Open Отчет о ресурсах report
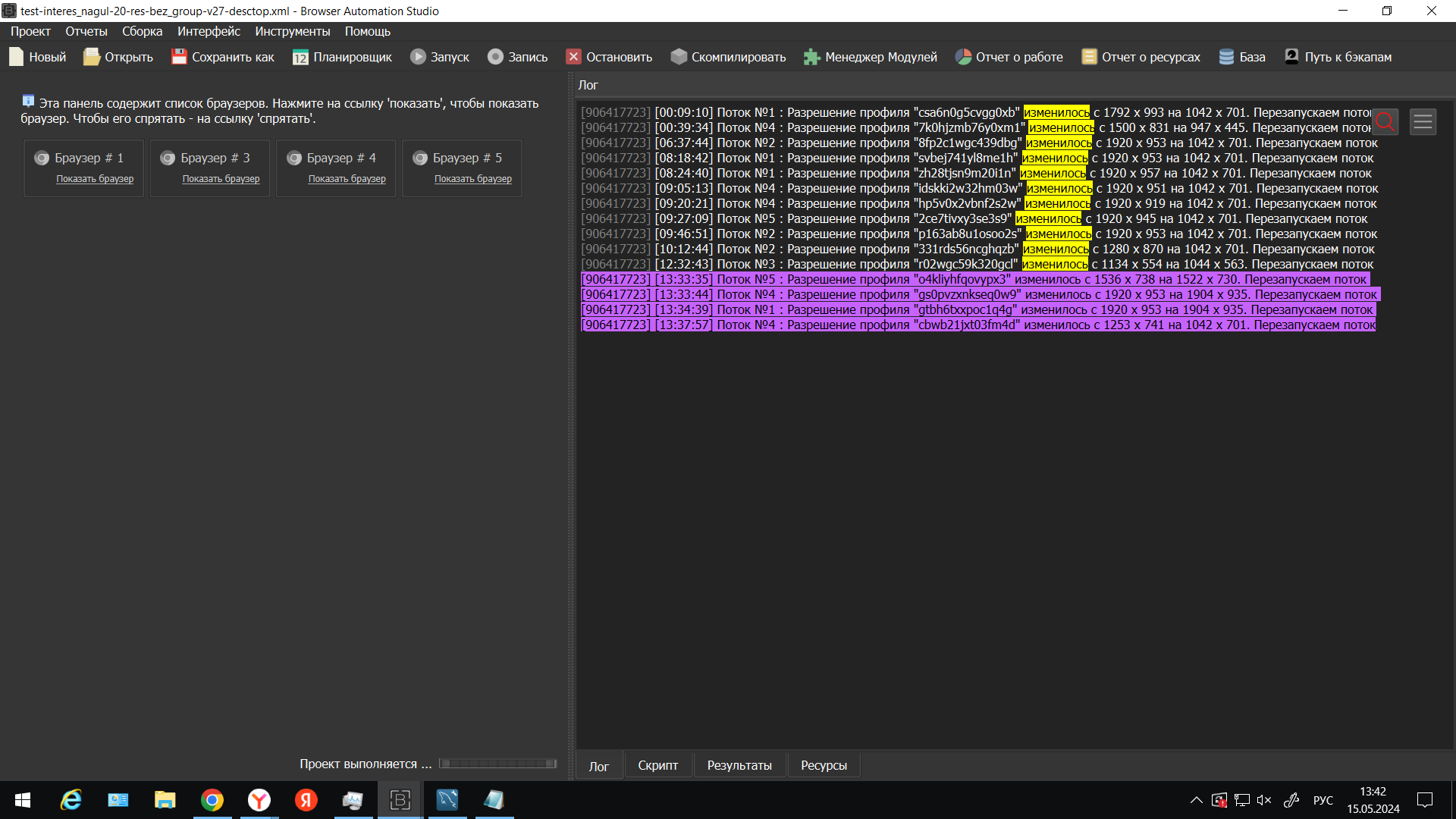The height and width of the screenshot is (819, 1456). (1089, 57)
